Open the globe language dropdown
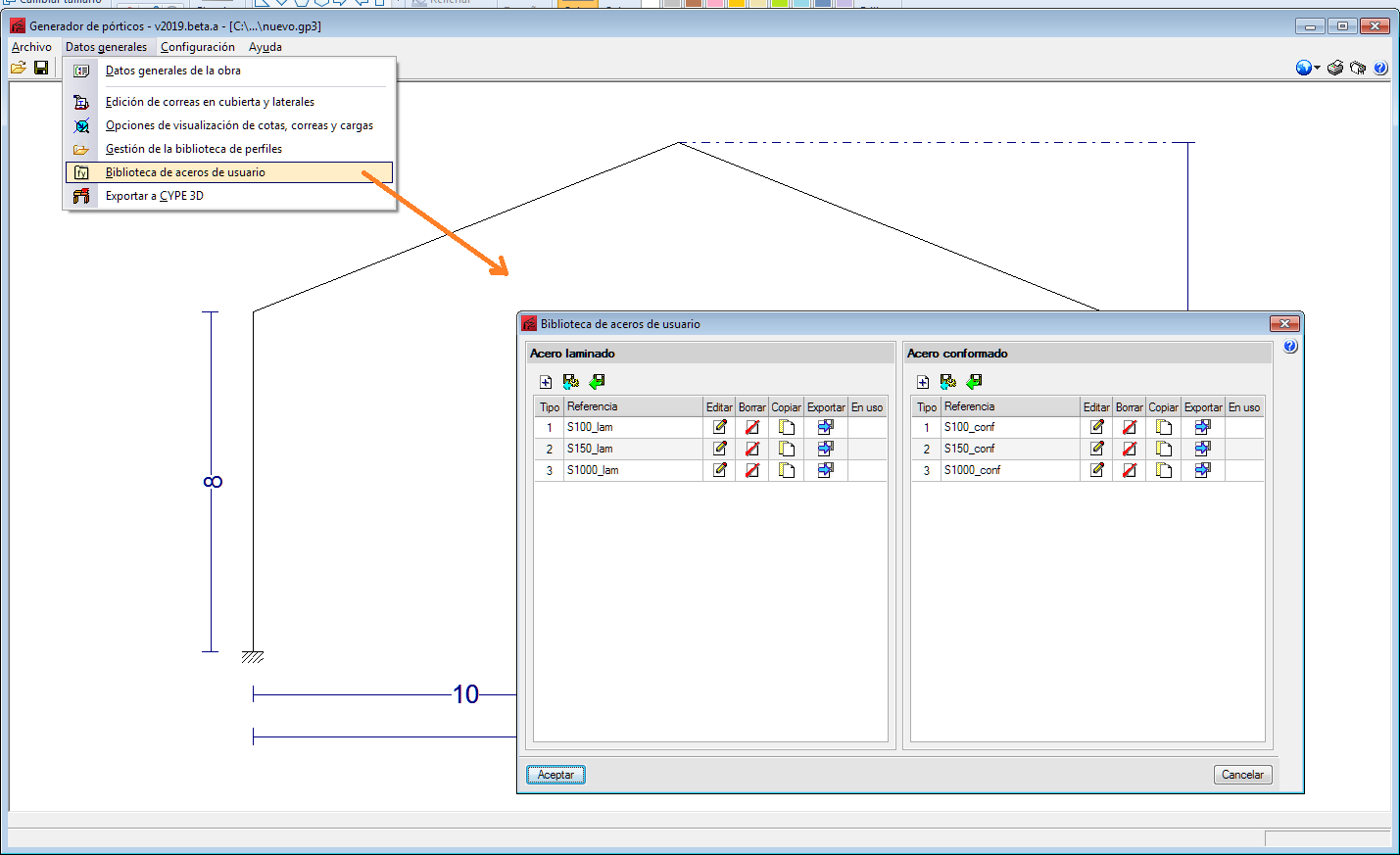This screenshot has height=855, width=1400. click(1308, 68)
